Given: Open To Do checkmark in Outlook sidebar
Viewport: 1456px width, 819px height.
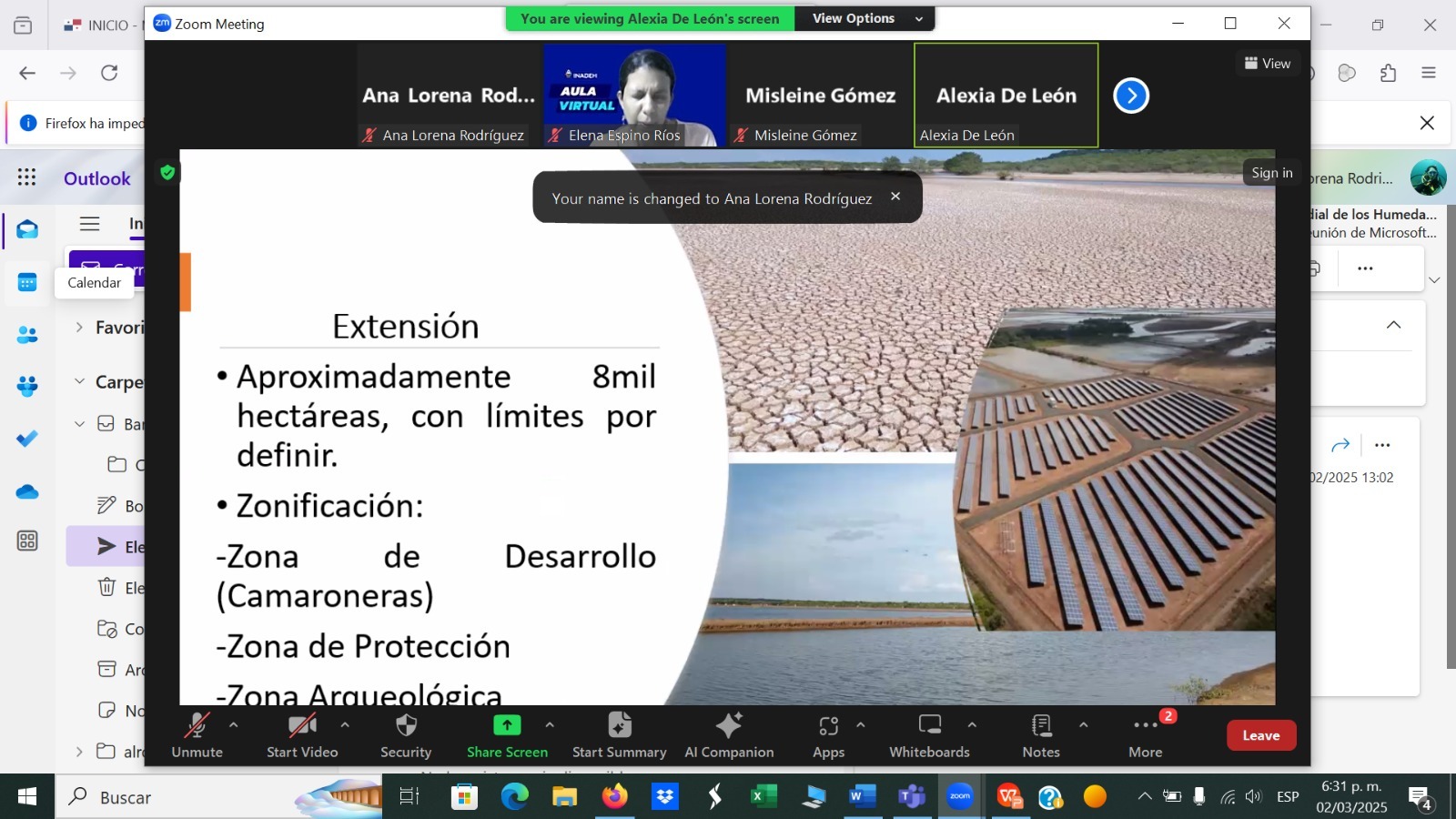Looking at the screenshot, I should click(27, 439).
